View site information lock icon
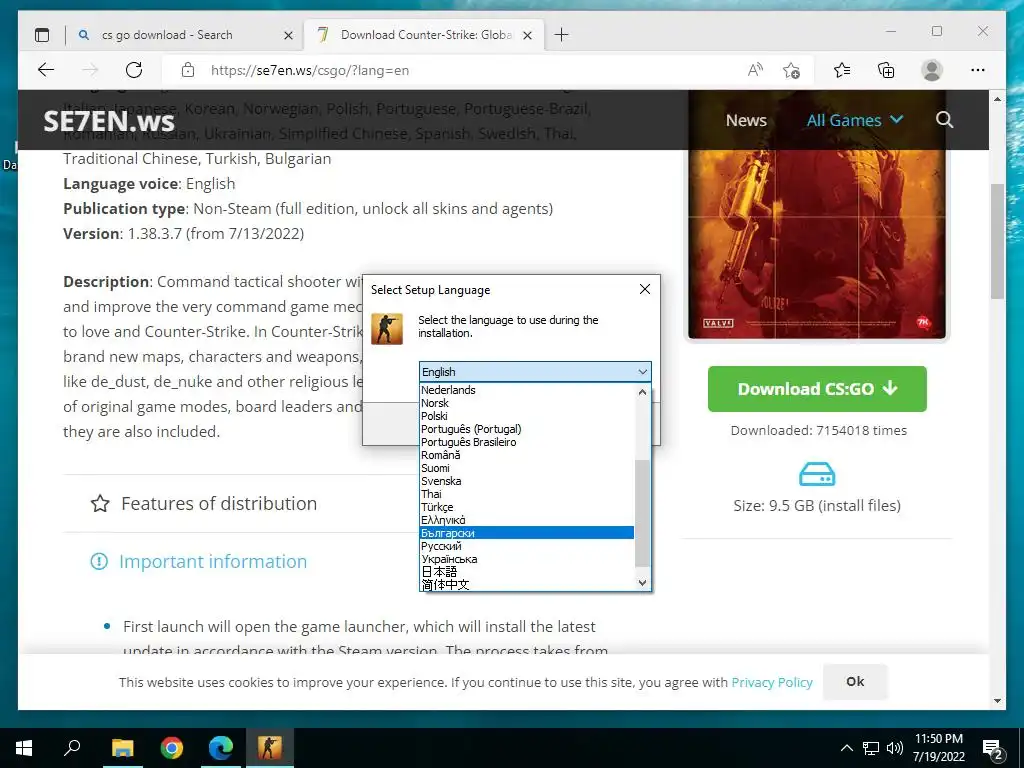Screen dimensions: 1024x768 (x=188, y=70)
